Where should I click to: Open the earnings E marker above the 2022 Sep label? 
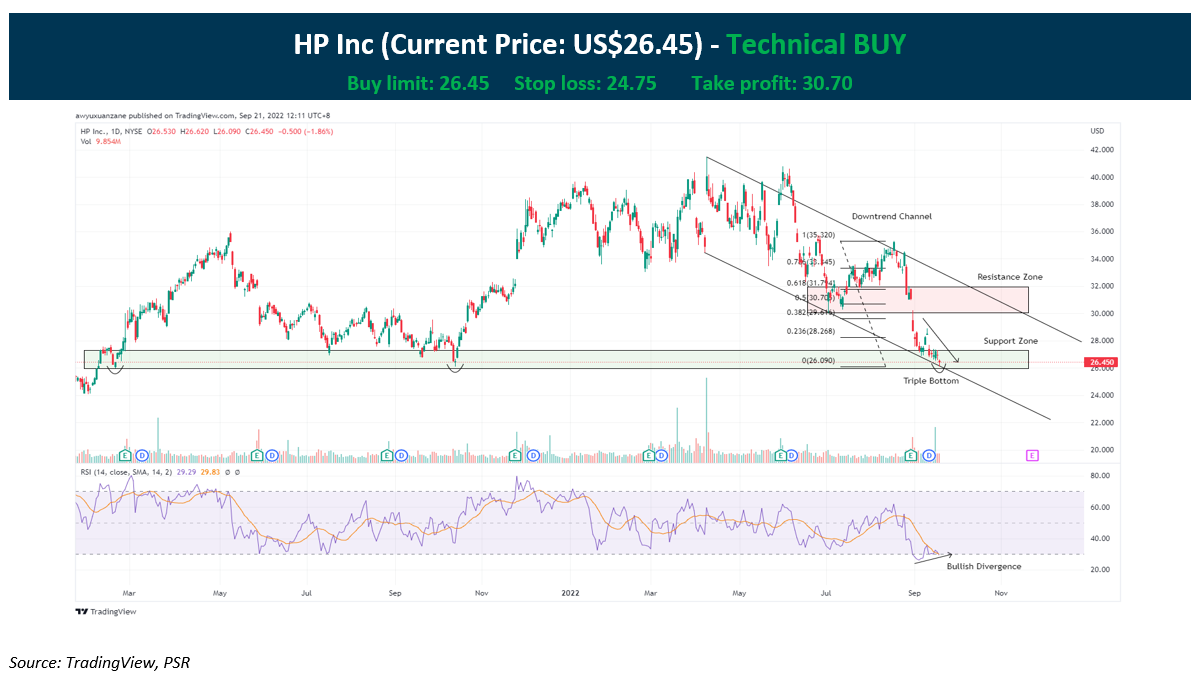point(910,456)
